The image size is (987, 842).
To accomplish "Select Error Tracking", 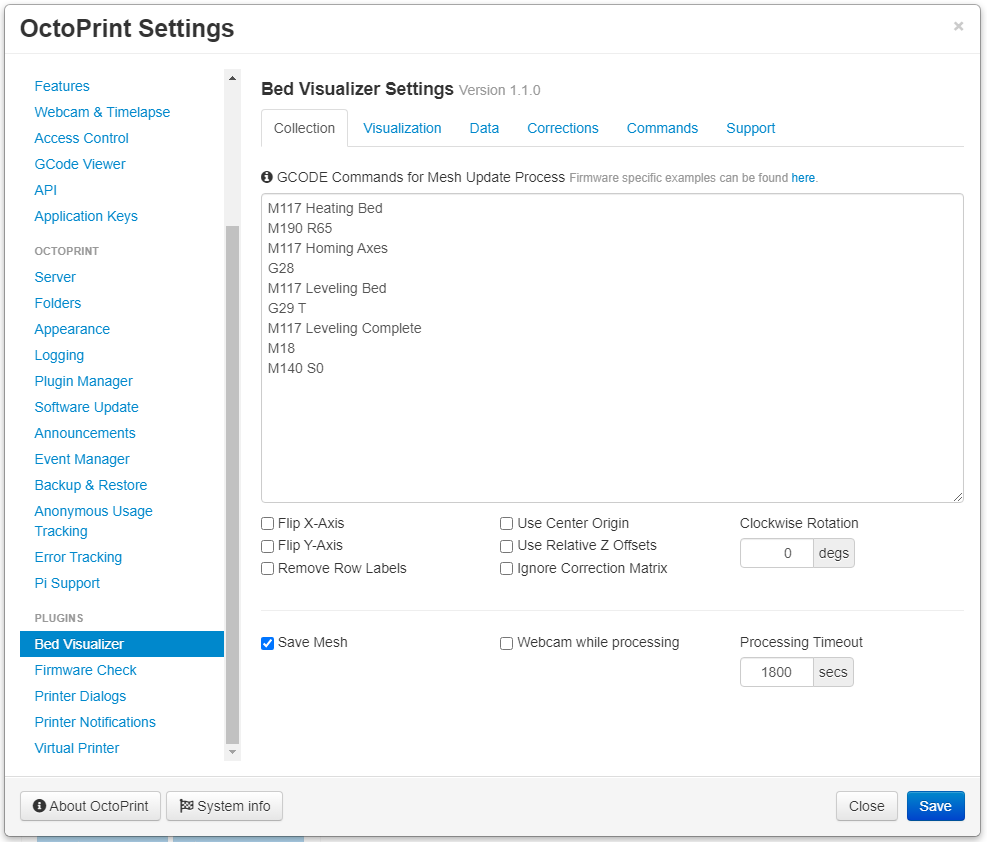I will tap(78, 557).
